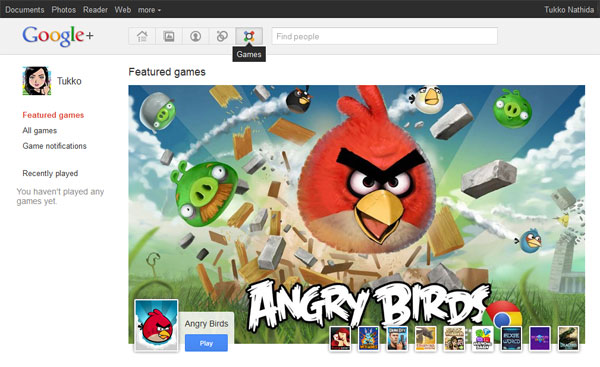Open Photos in the top bar
Image resolution: width=600 pixels, height=367 pixels.
(64, 10)
